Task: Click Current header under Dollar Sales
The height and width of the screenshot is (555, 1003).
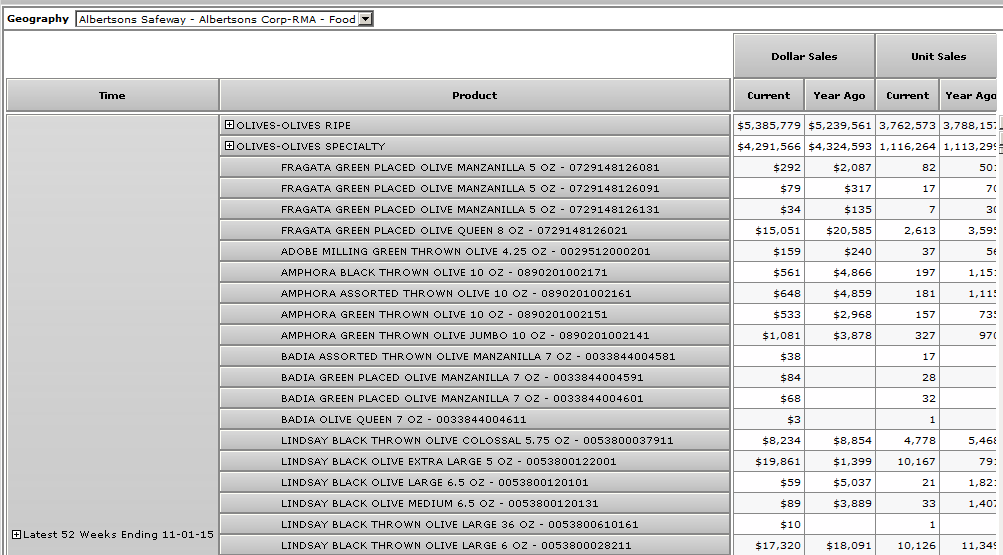Action: (x=768, y=96)
